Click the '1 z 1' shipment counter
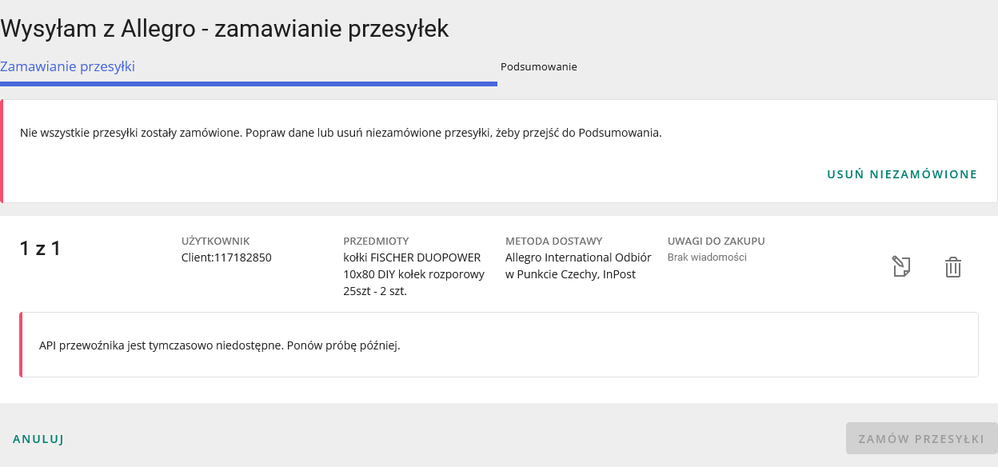 tap(40, 249)
